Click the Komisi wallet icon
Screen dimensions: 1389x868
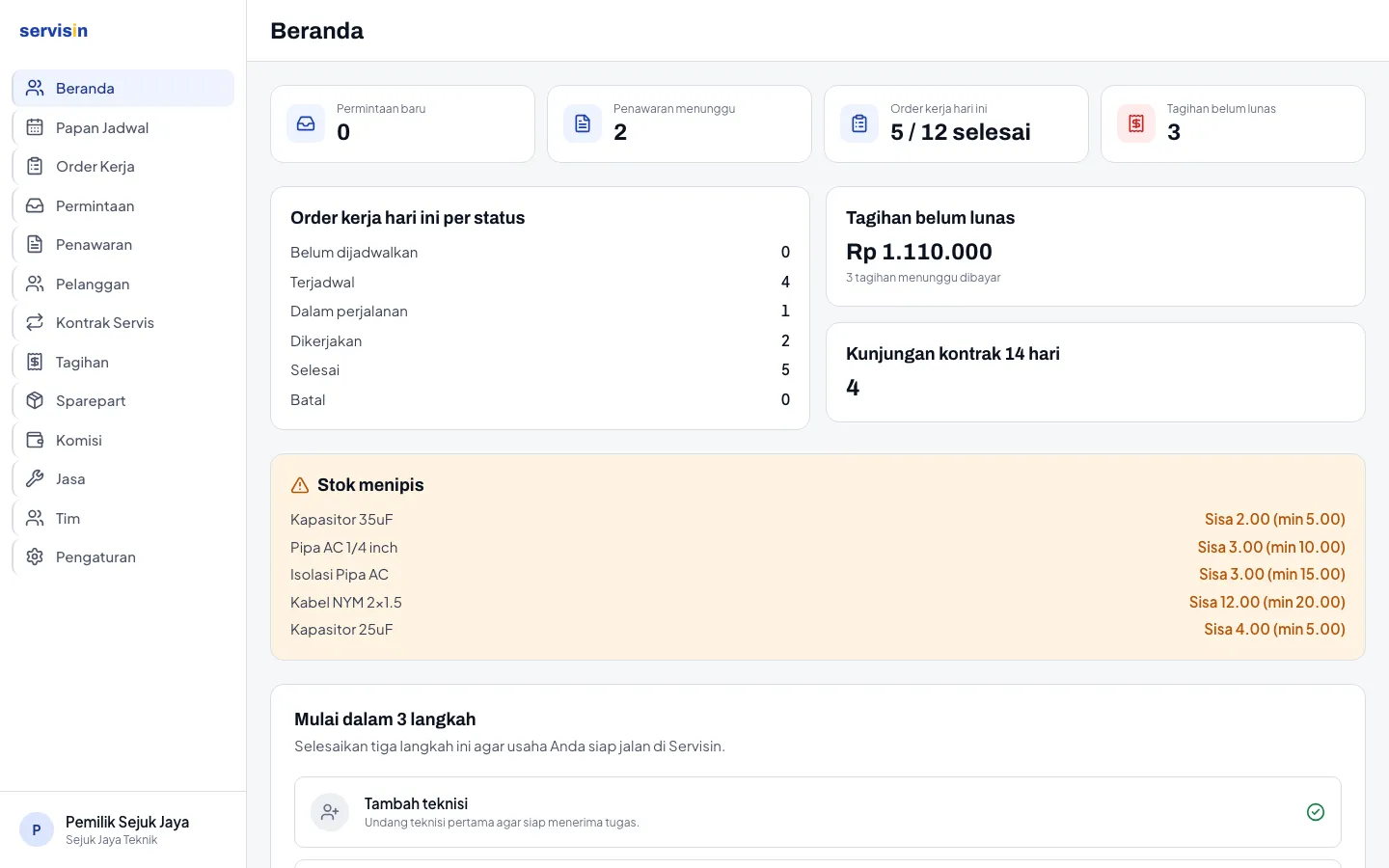click(x=35, y=440)
